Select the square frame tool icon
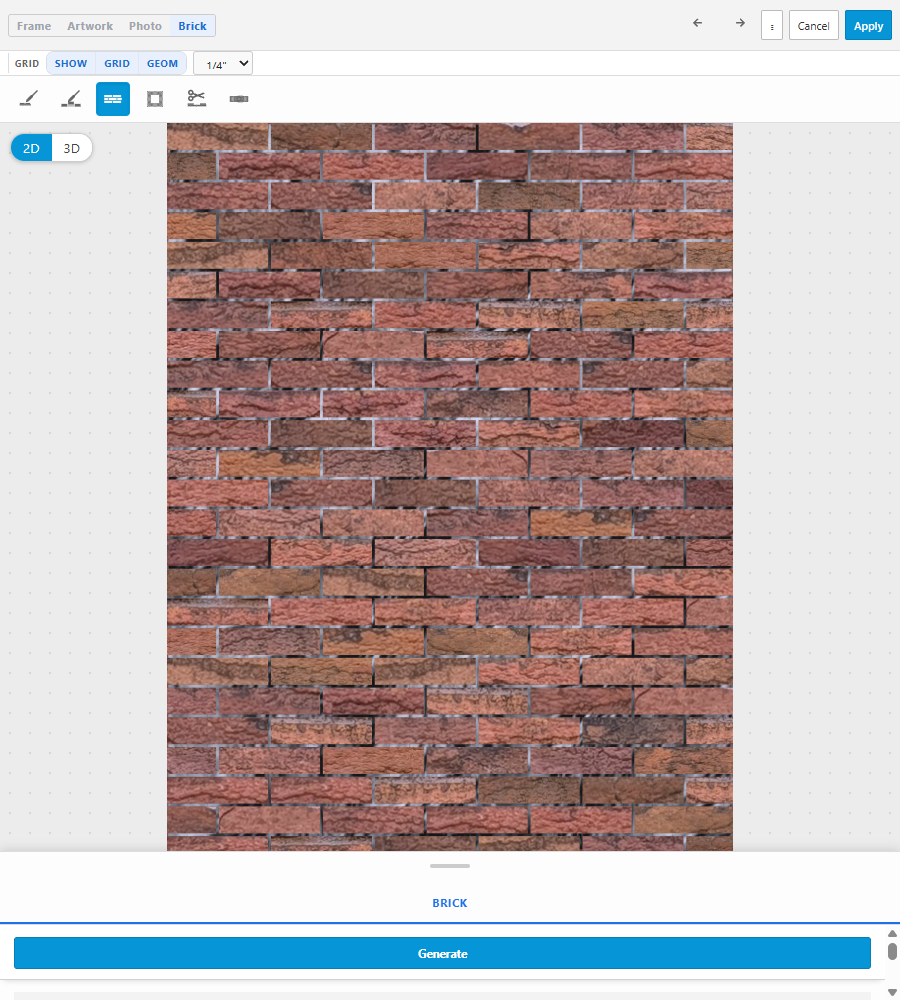Image resolution: width=900 pixels, height=1000 pixels. (x=155, y=99)
